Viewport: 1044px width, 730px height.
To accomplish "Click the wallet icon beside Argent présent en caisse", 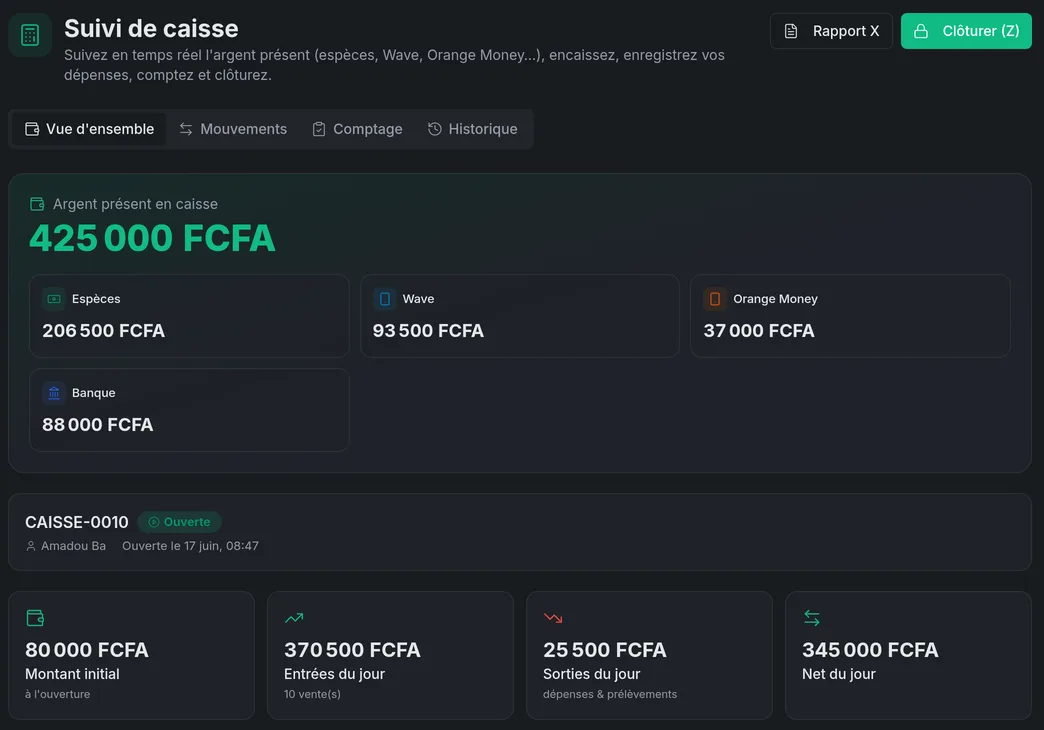I will (x=37, y=204).
